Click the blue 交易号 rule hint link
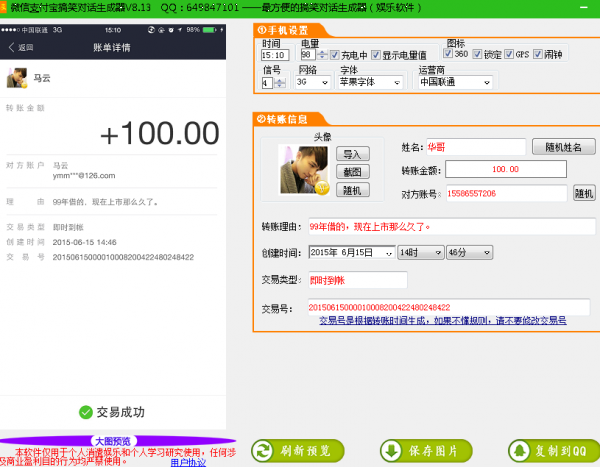 coord(443,320)
